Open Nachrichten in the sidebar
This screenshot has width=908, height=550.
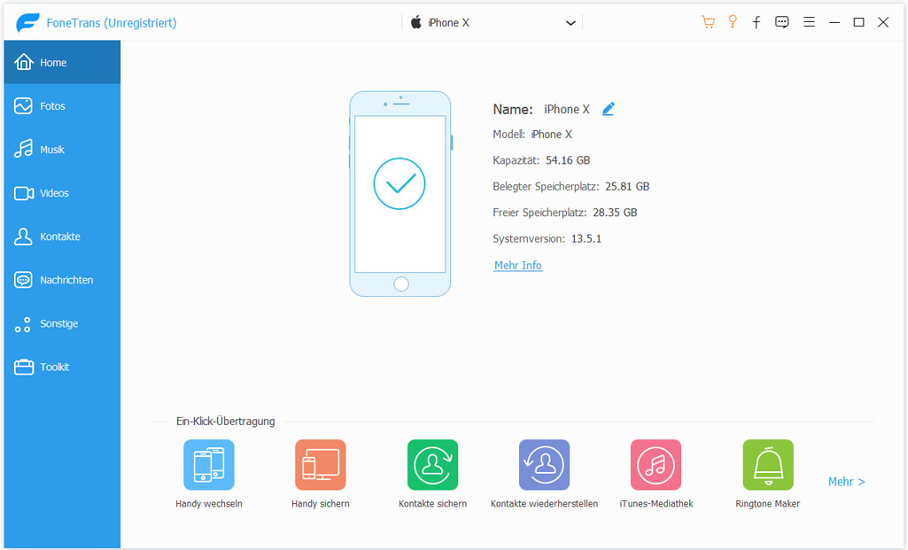[x=62, y=280]
